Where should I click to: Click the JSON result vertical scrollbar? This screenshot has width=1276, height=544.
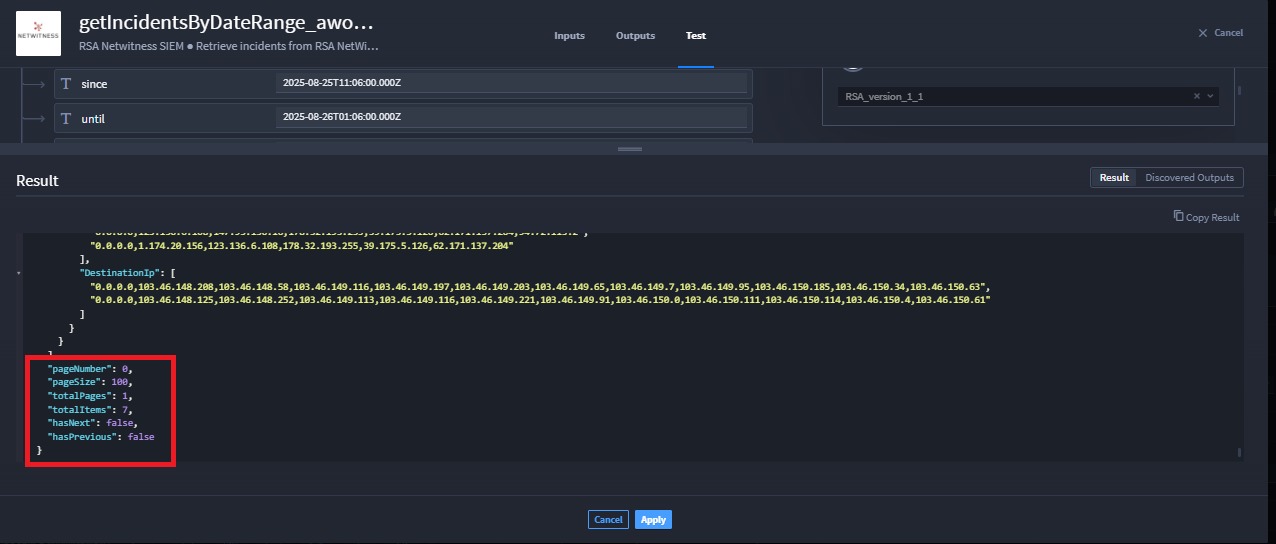coord(1239,452)
